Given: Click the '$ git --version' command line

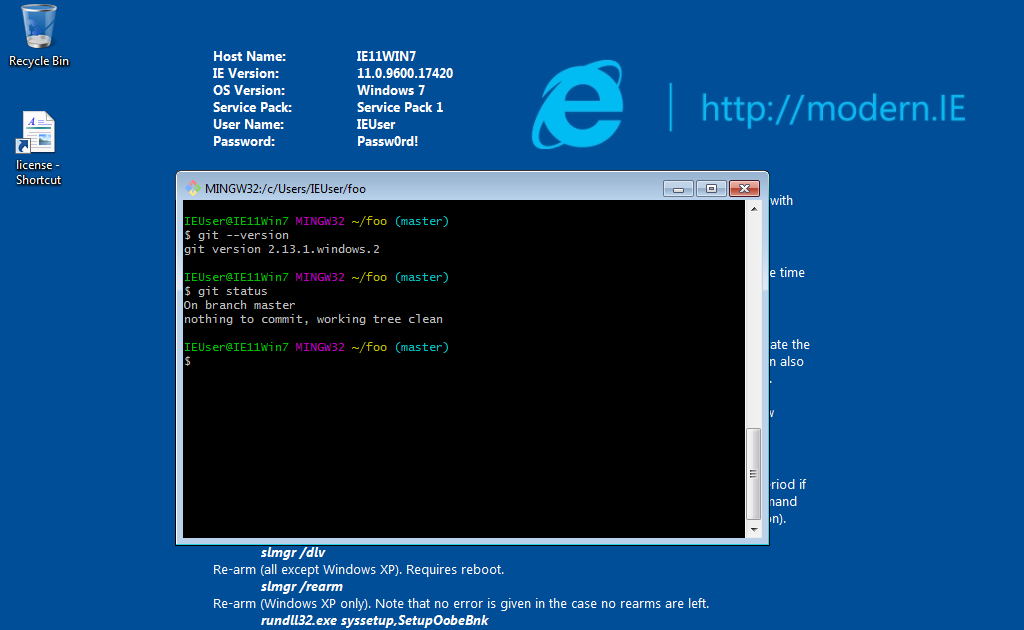Looking at the screenshot, I should (236, 235).
